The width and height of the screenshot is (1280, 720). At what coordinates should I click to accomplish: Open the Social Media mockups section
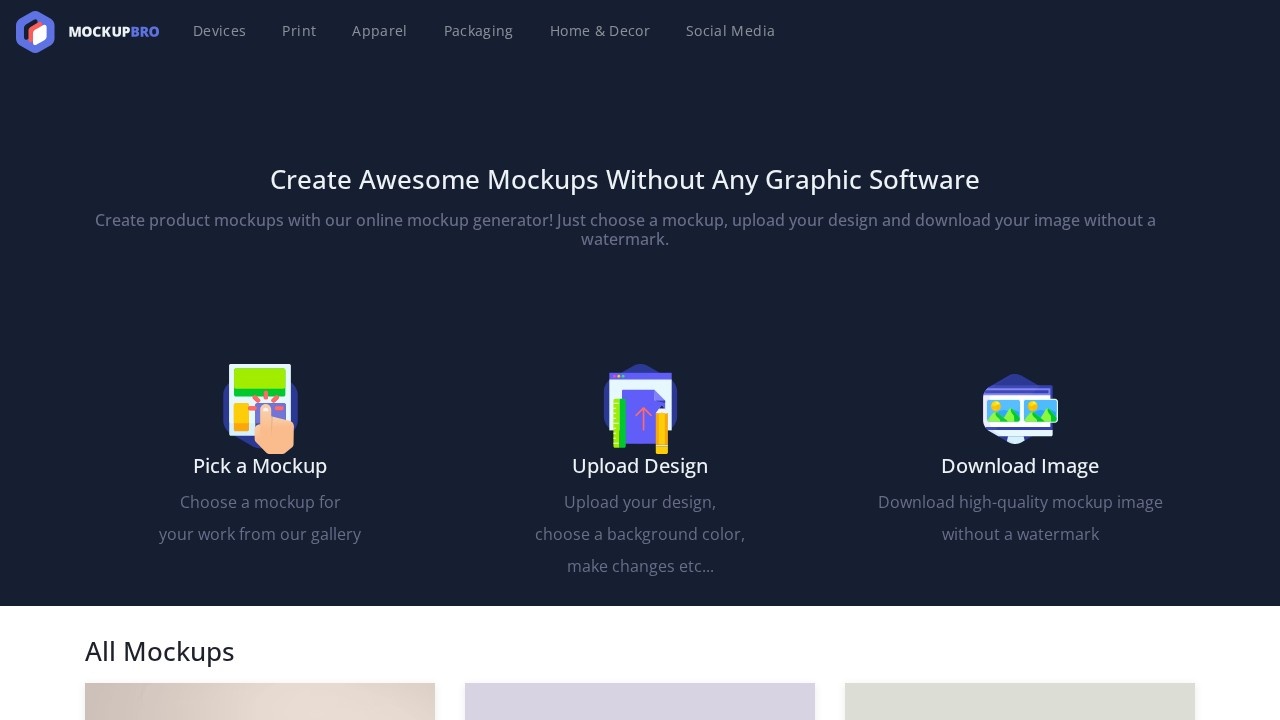click(730, 31)
